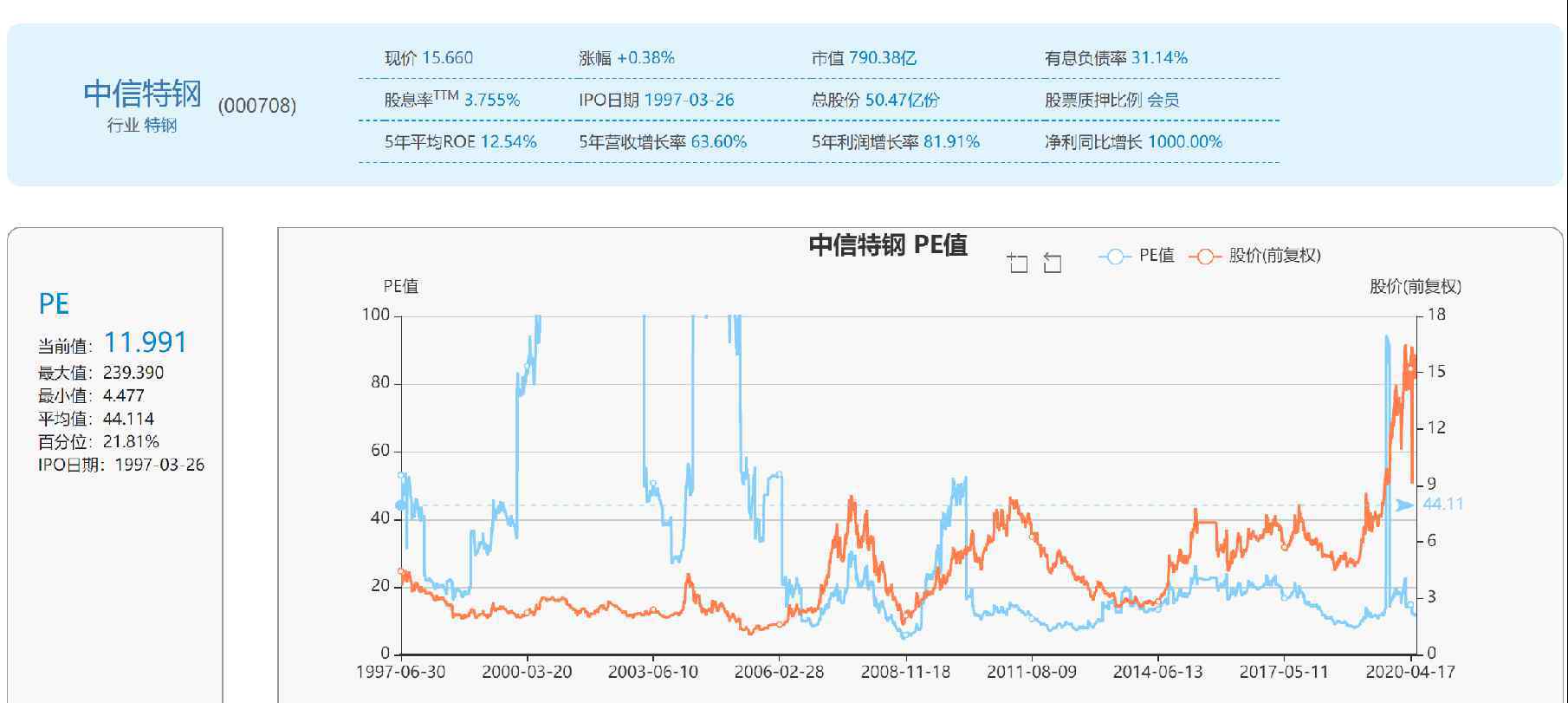Image resolution: width=1568 pixels, height=703 pixels.
Task: Click the current price value 15.660
Action: coord(447,58)
